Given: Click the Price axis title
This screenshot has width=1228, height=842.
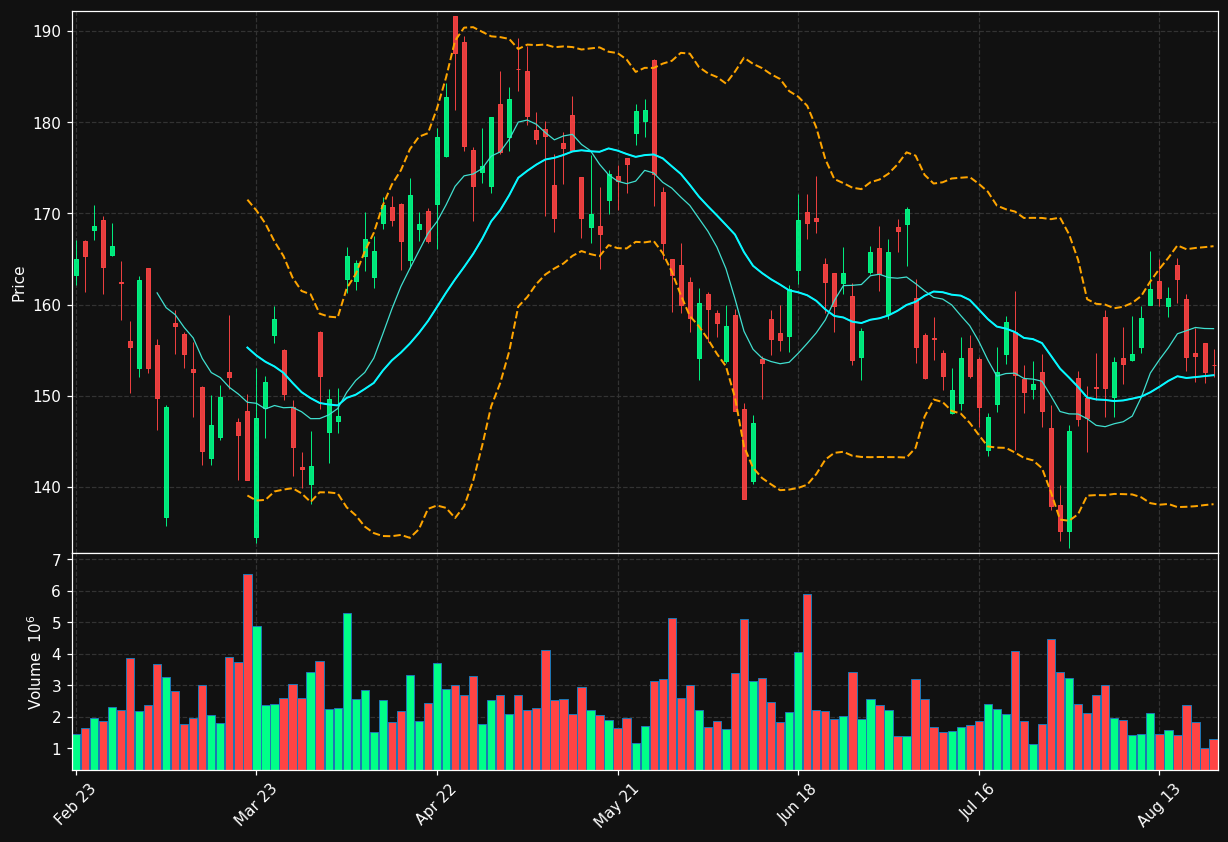Looking at the screenshot, I should coord(18,283).
